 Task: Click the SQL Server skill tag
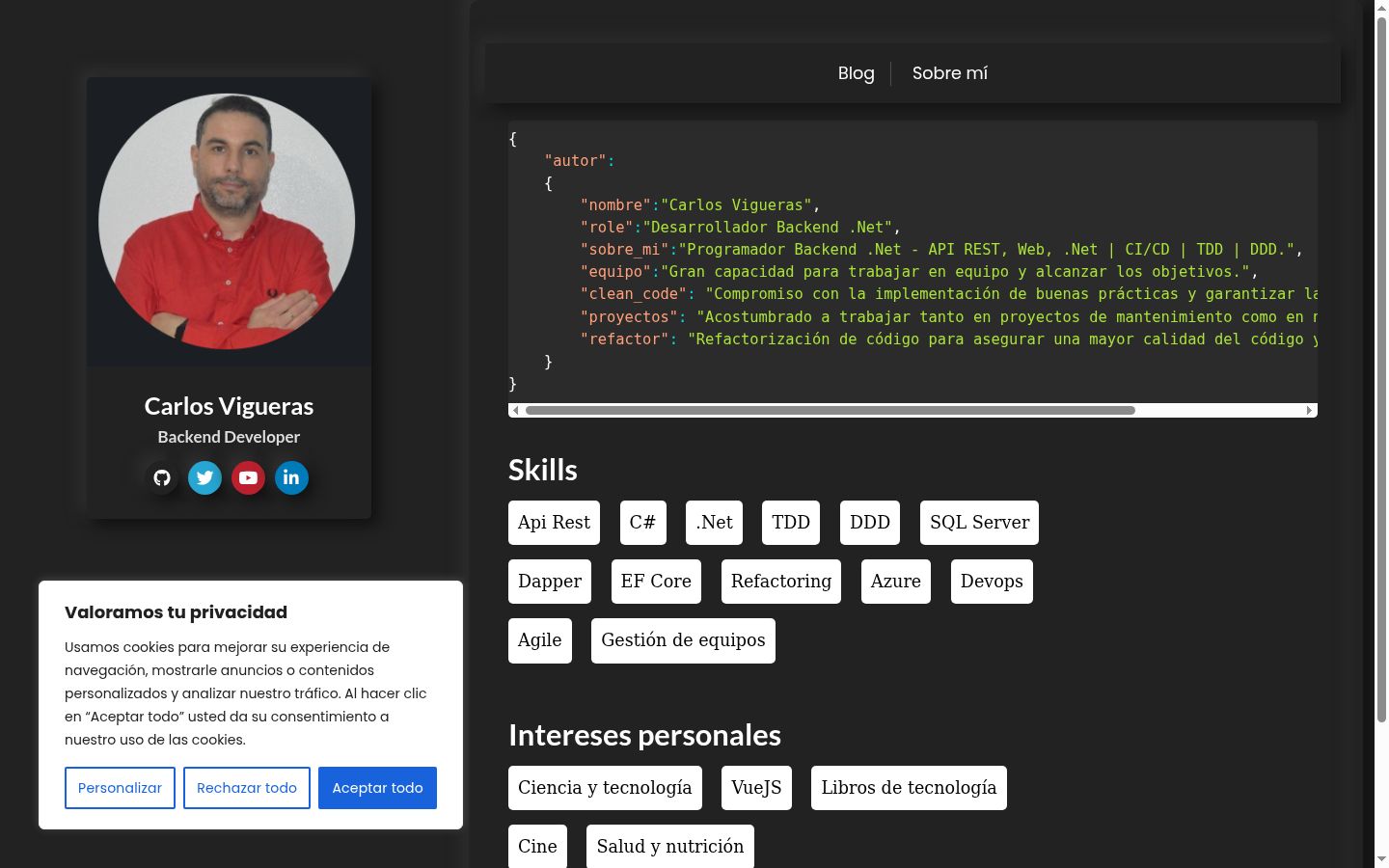tap(979, 523)
